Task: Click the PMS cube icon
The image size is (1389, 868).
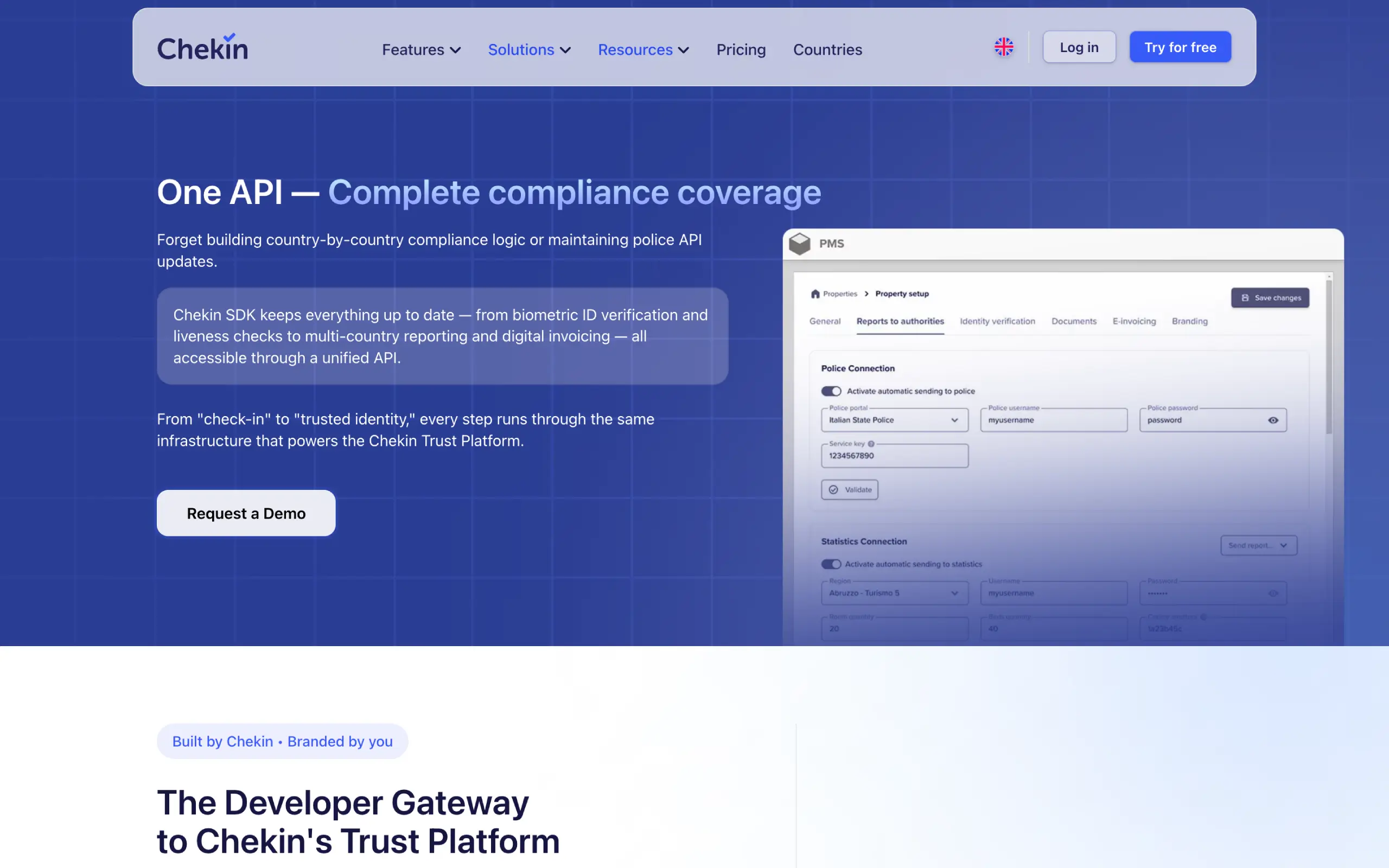Action: coord(800,244)
